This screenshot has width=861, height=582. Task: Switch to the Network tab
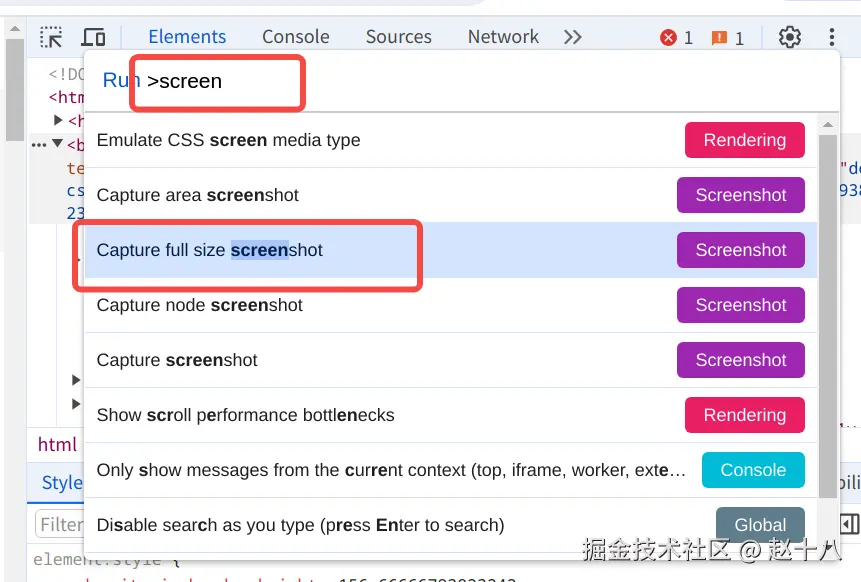coord(503,37)
